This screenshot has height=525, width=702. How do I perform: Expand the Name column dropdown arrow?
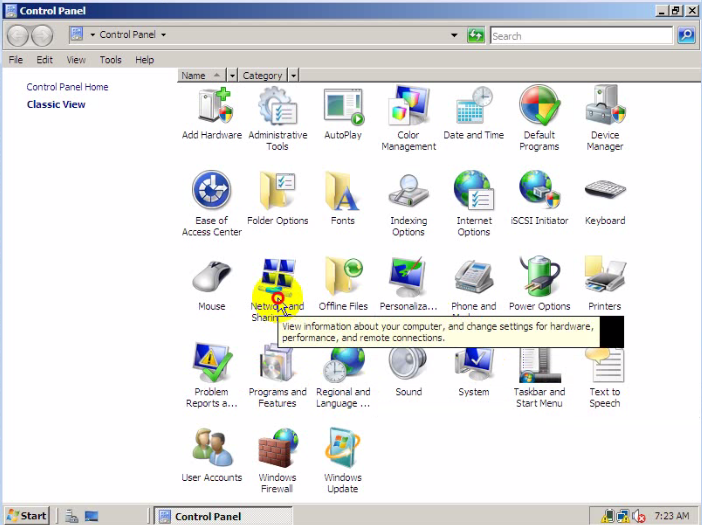(x=232, y=76)
